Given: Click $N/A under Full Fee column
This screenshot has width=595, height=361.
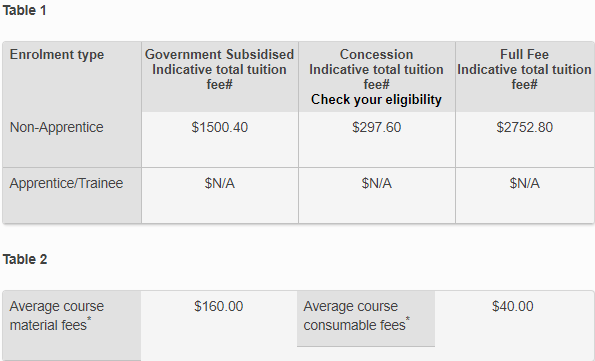Looking at the screenshot, I should pos(524,183).
